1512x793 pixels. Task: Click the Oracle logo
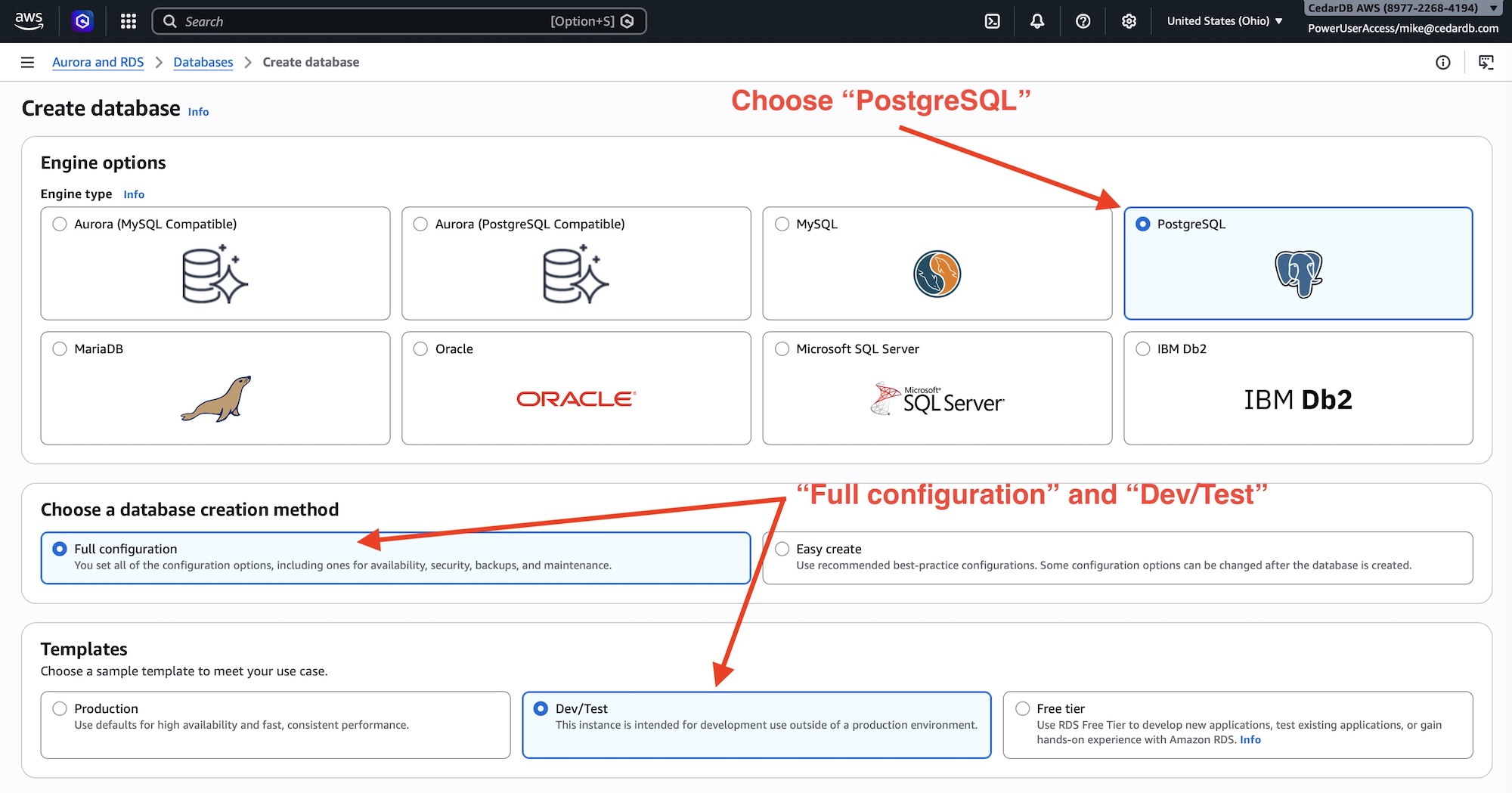click(x=575, y=398)
